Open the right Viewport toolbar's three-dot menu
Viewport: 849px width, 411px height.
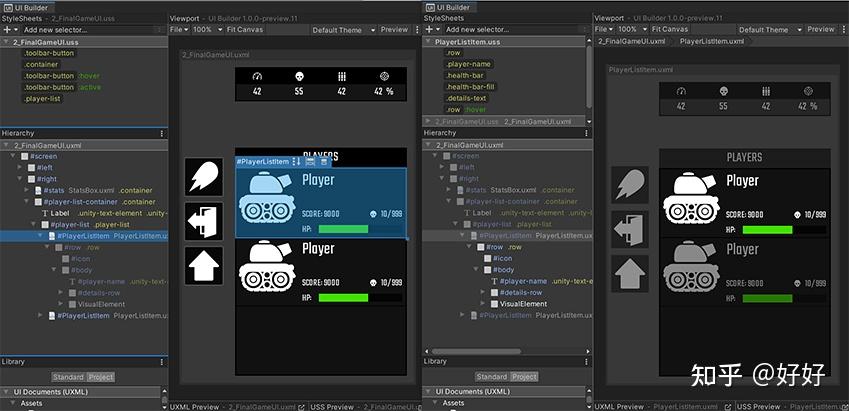tap(843, 29)
